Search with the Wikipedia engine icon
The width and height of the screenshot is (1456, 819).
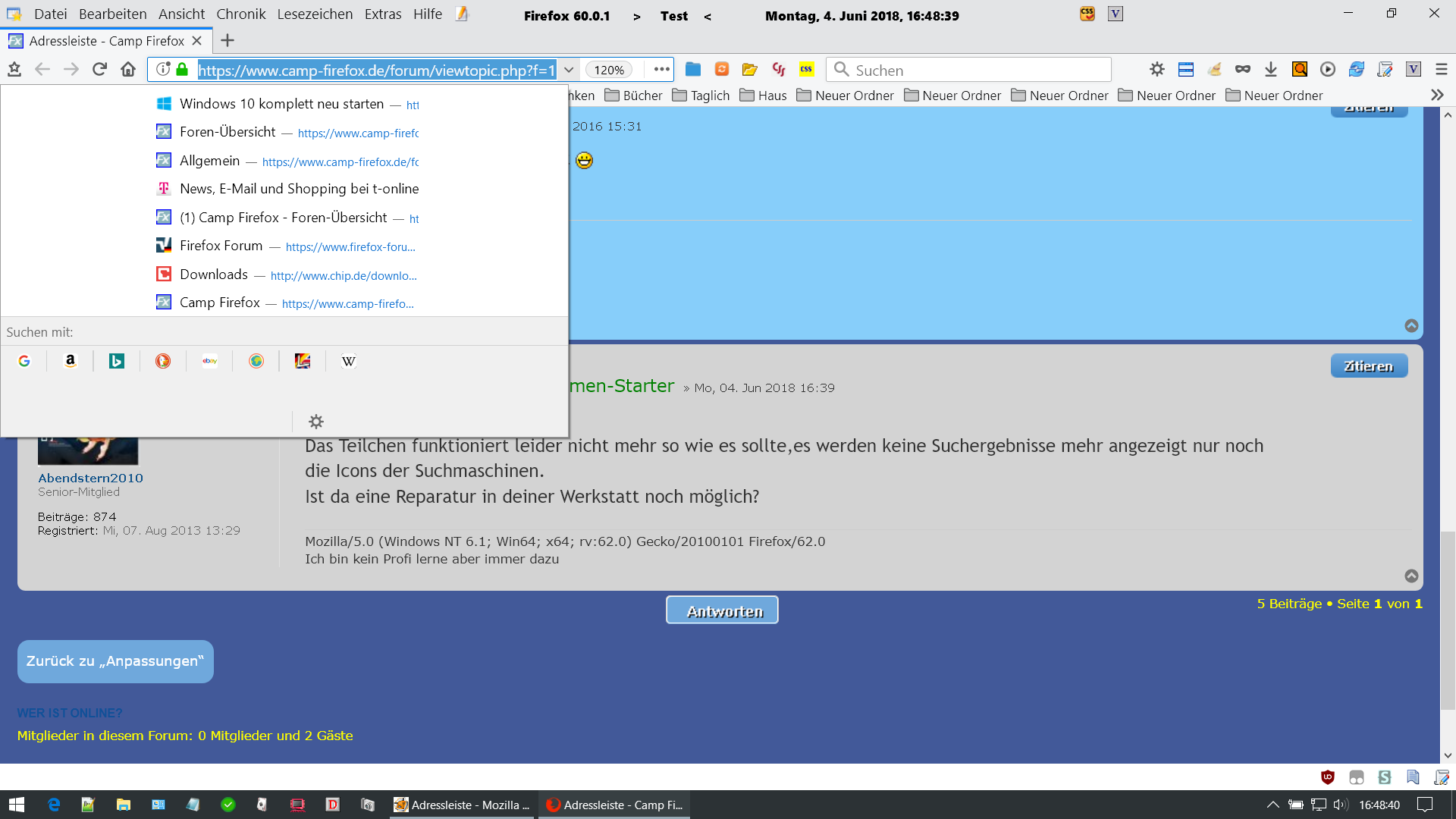tap(348, 362)
